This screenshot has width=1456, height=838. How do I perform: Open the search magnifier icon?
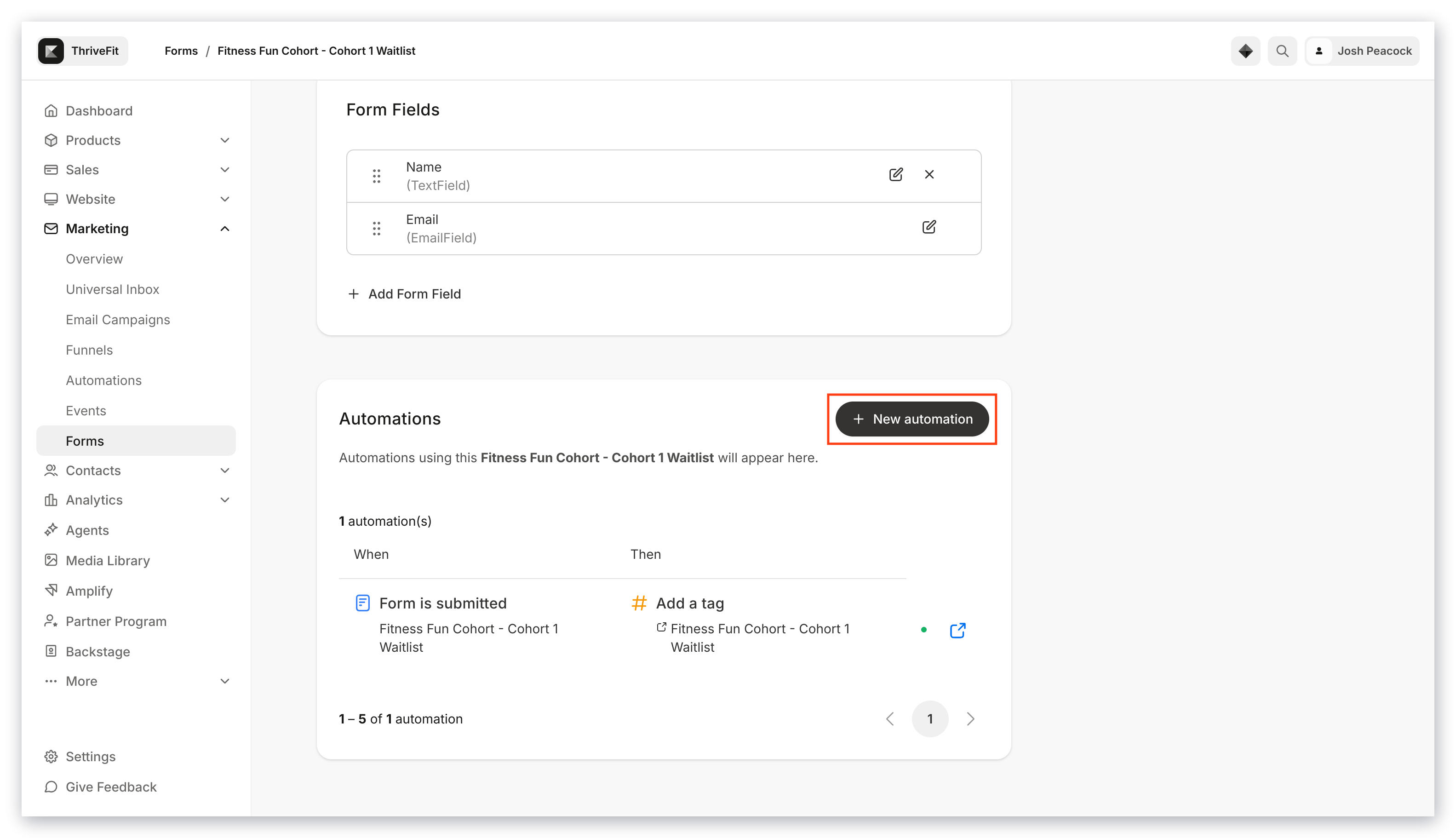click(x=1282, y=51)
